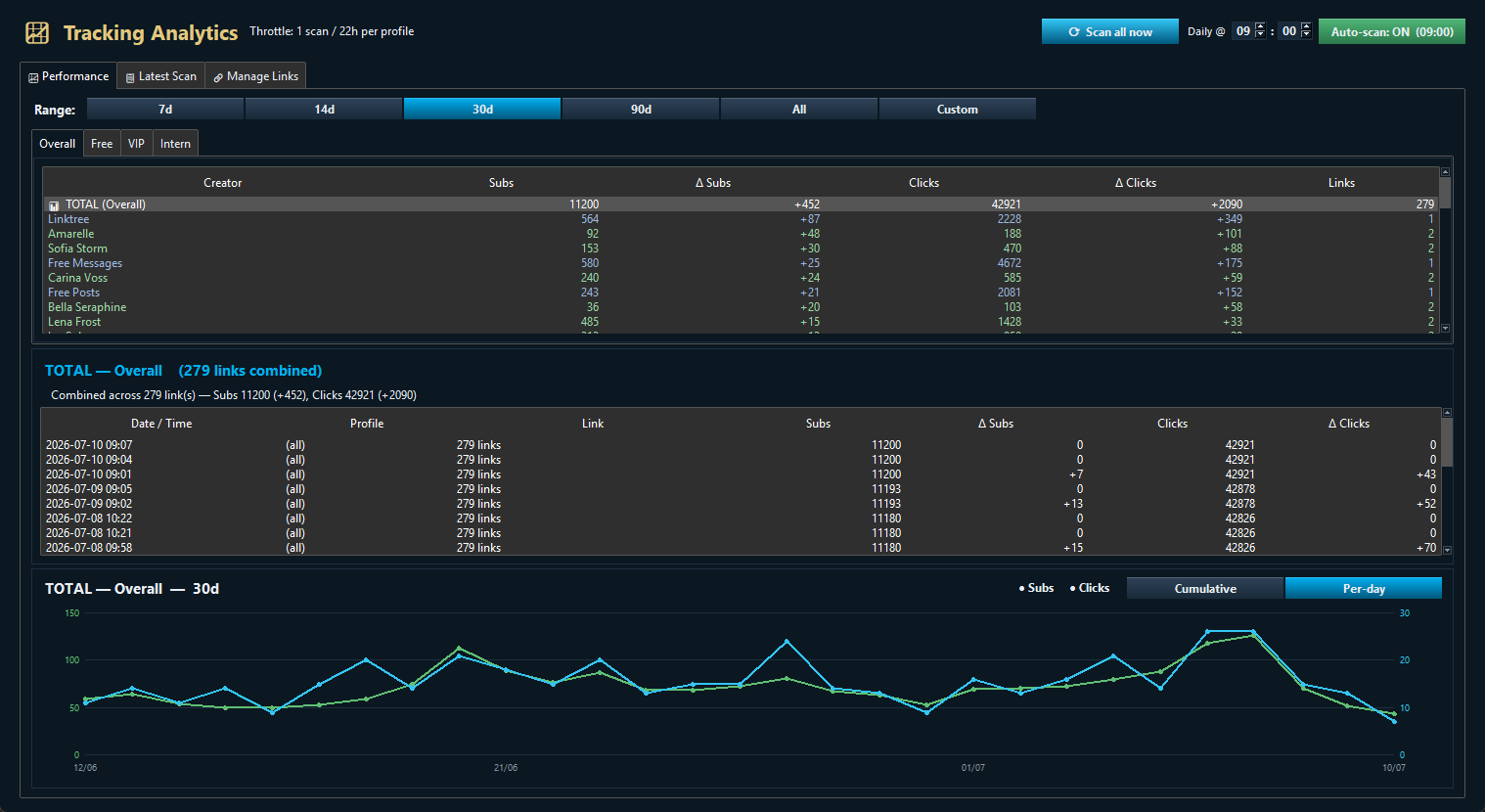Set range to 30d

[482, 109]
